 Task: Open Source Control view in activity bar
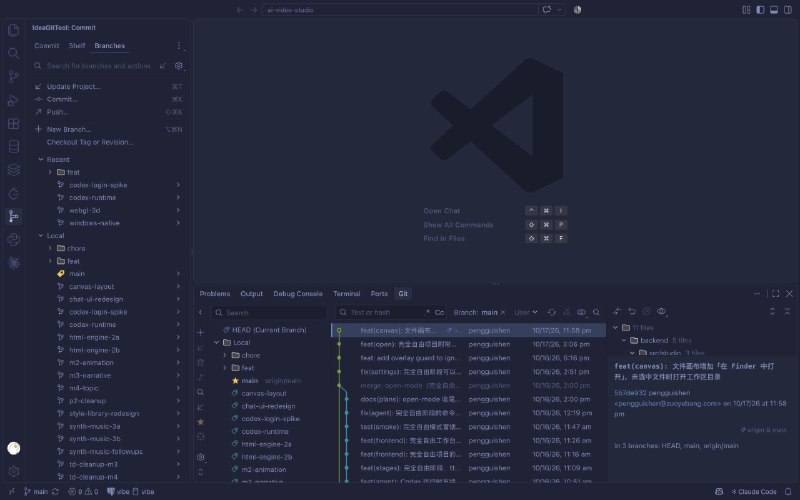(14, 77)
